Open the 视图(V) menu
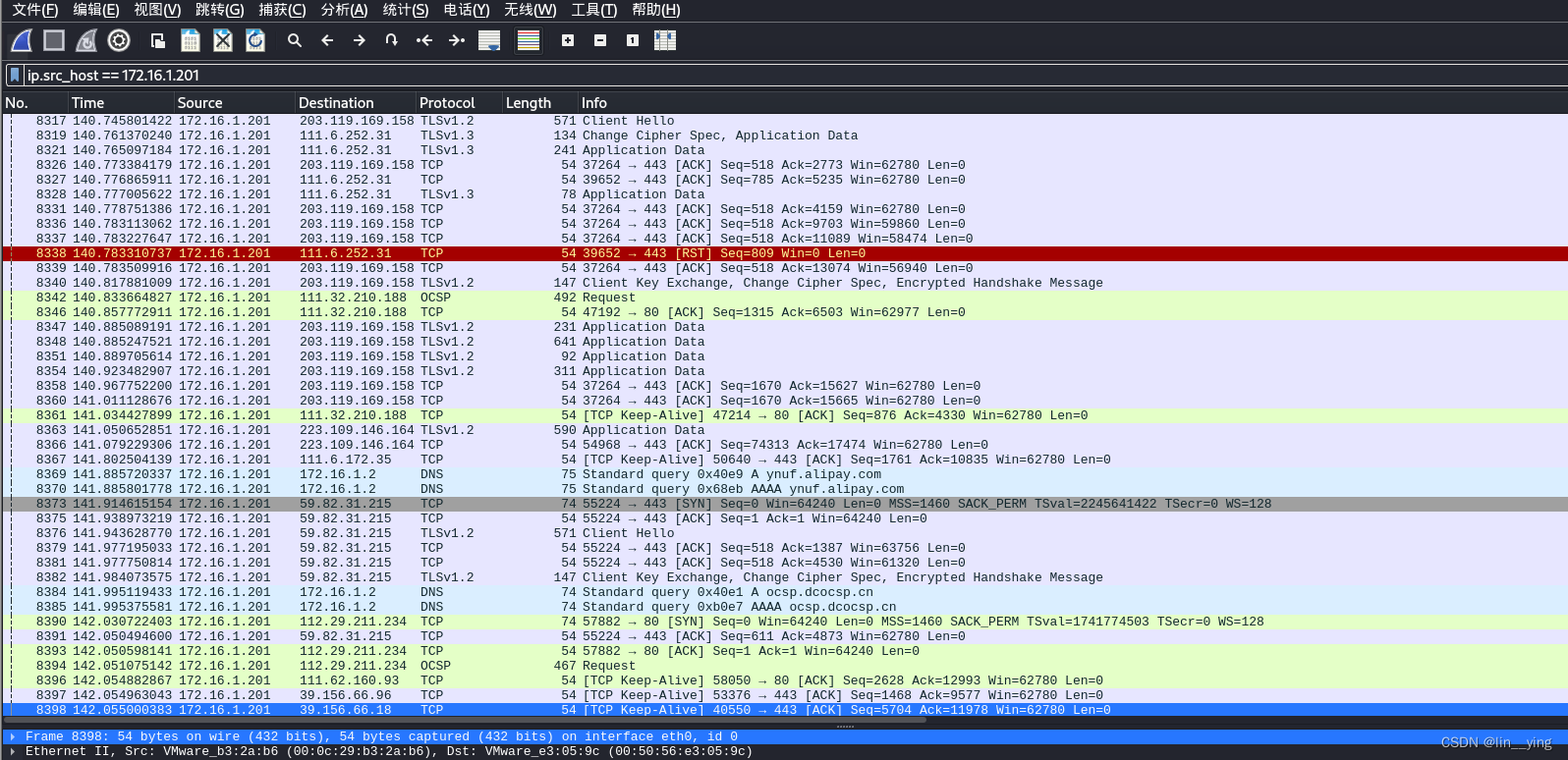This screenshot has height=760, width=1568. 157,10
